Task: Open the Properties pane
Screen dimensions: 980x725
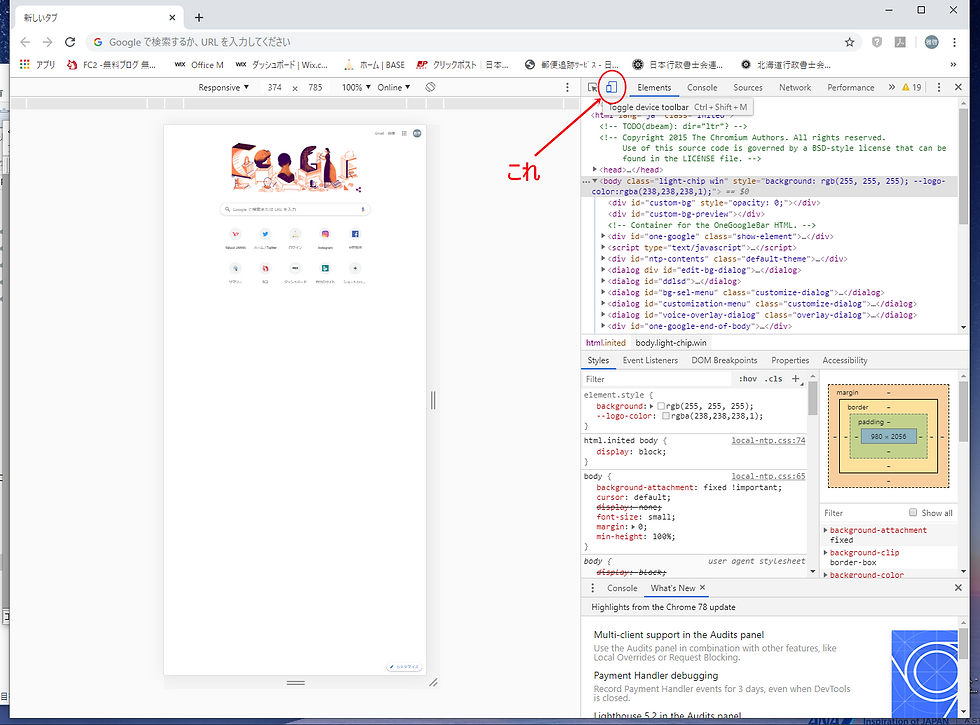Action: pos(790,361)
